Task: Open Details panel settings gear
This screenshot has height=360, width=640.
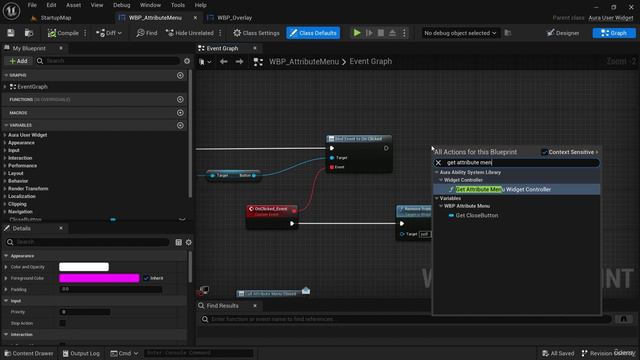Action: click(189, 242)
